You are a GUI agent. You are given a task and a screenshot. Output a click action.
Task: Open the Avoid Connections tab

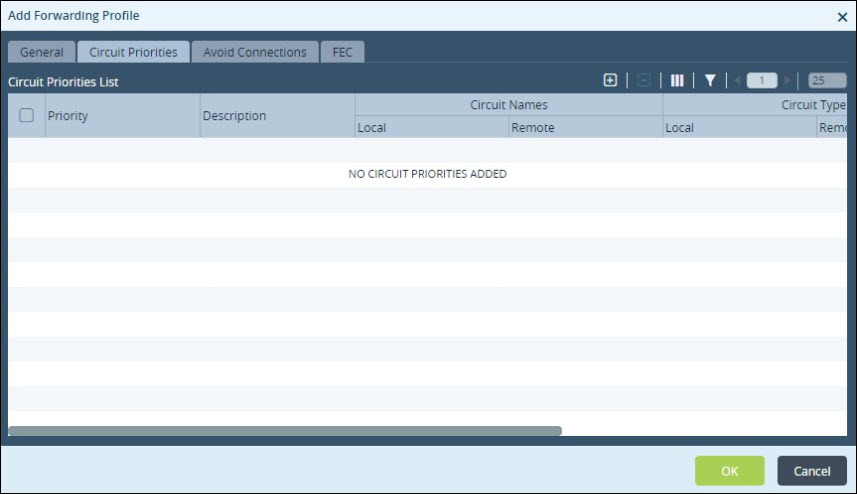255,52
